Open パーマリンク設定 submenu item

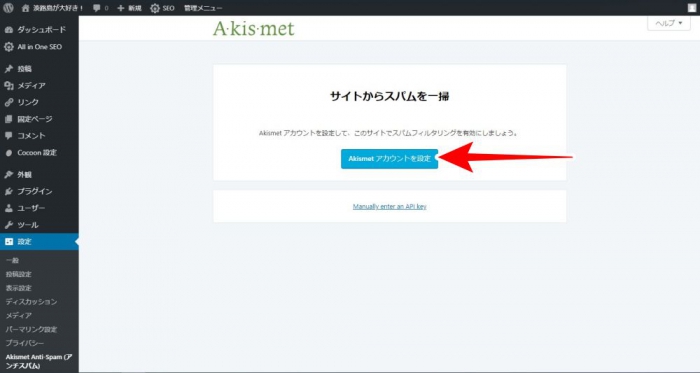pos(31,330)
